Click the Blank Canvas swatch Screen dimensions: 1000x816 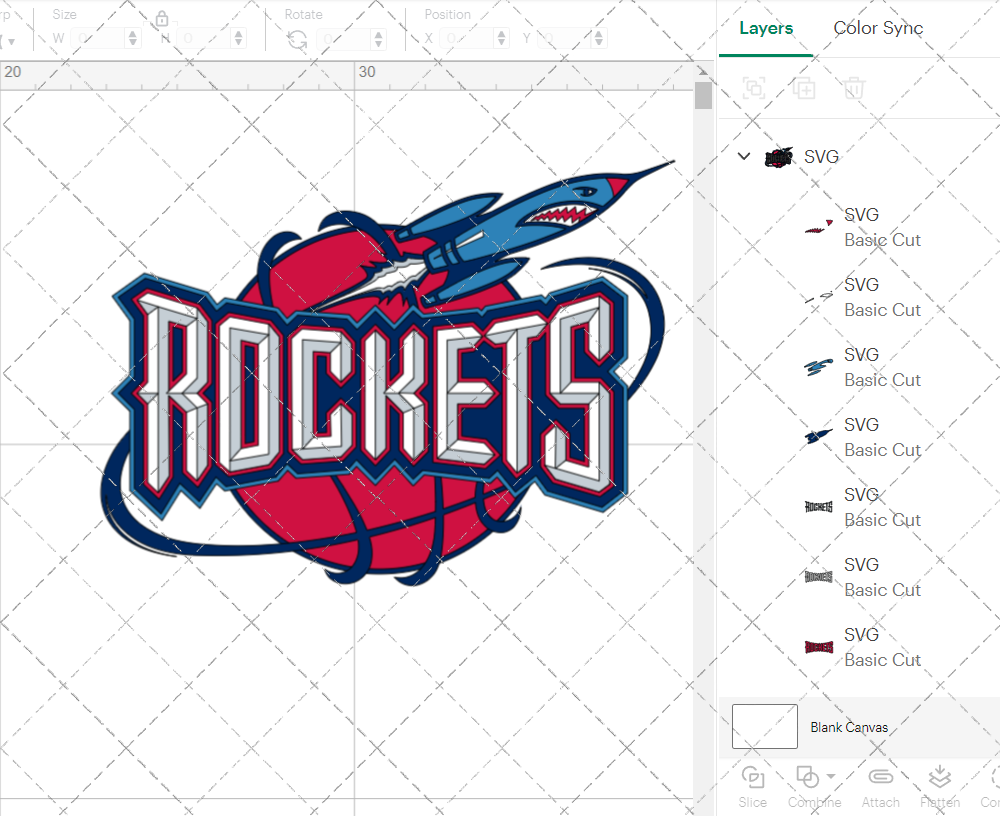click(x=765, y=727)
